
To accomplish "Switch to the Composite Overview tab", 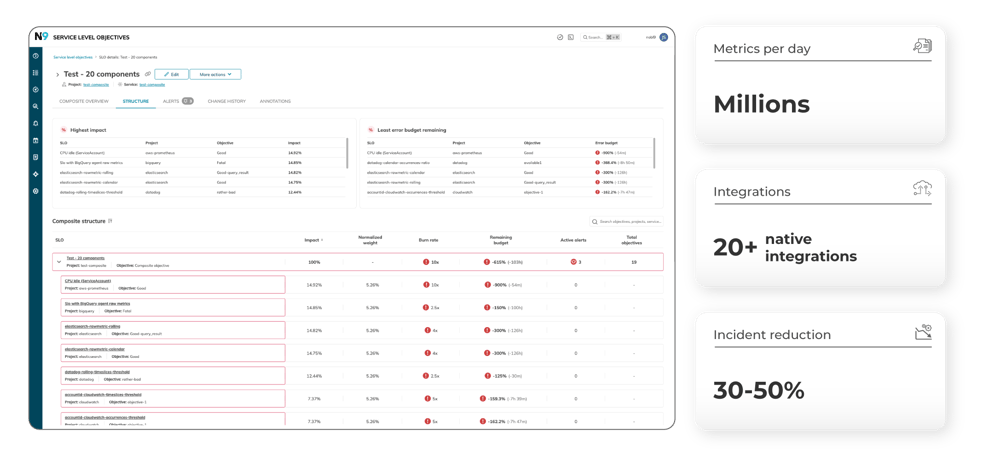I will click(x=84, y=101).
